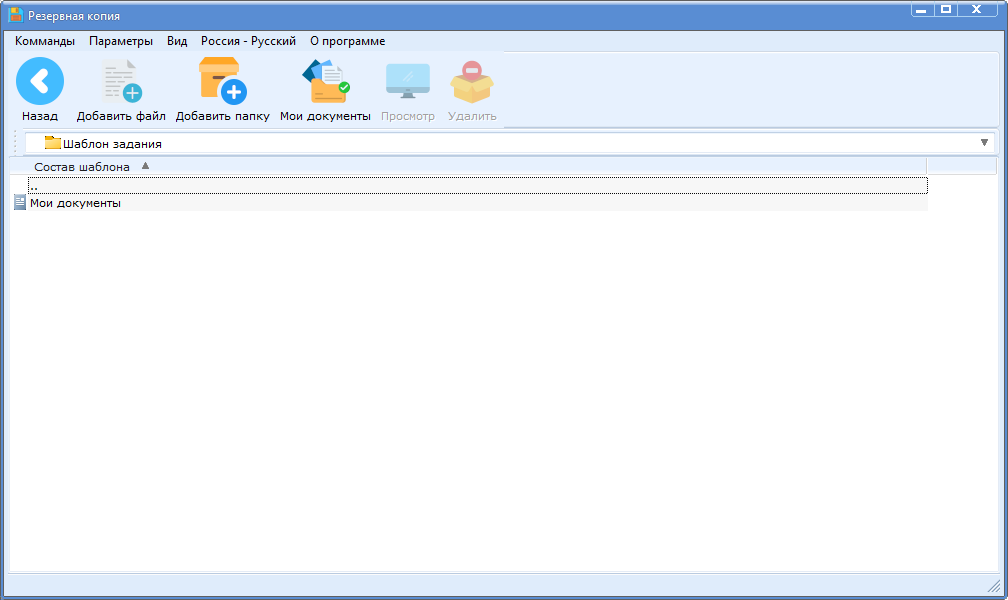Click the app icon in title bar
Image resolution: width=1008 pixels, height=600 pixels.
[15, 15]
